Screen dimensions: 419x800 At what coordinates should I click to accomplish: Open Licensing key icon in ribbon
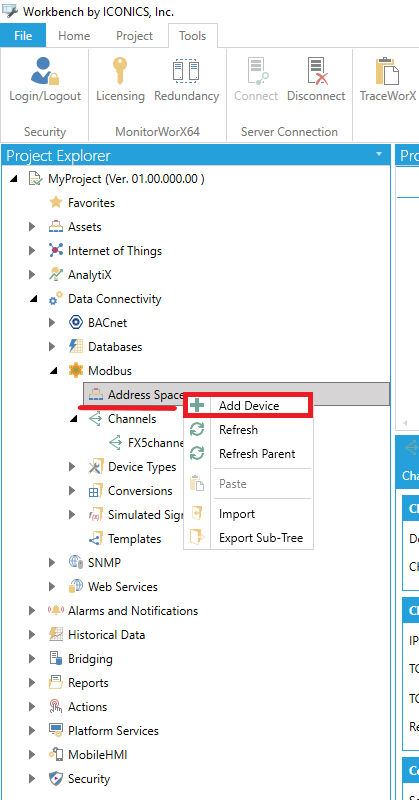click(x=120, y=71)
